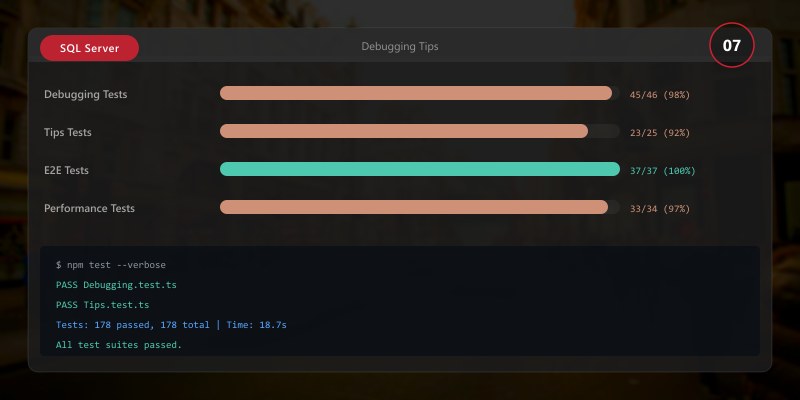
Task: Click the npm test --verbose command line
Action: (111, 265)
